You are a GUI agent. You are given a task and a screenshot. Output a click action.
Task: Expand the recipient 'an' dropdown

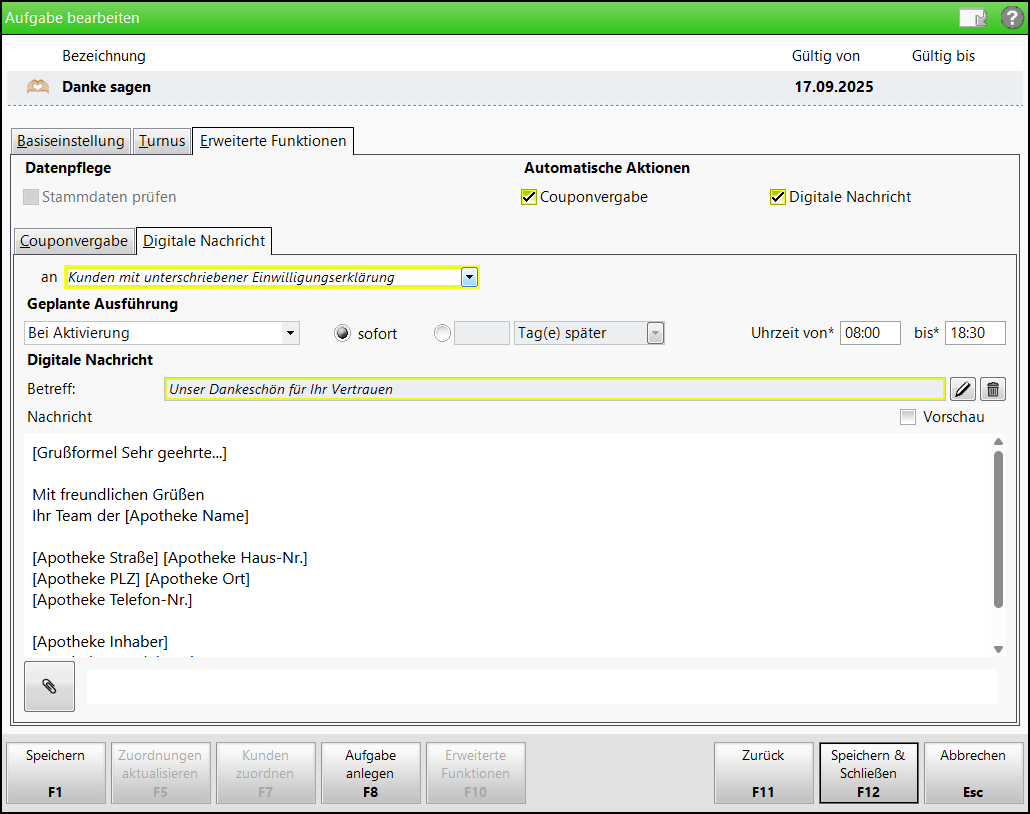469,278
